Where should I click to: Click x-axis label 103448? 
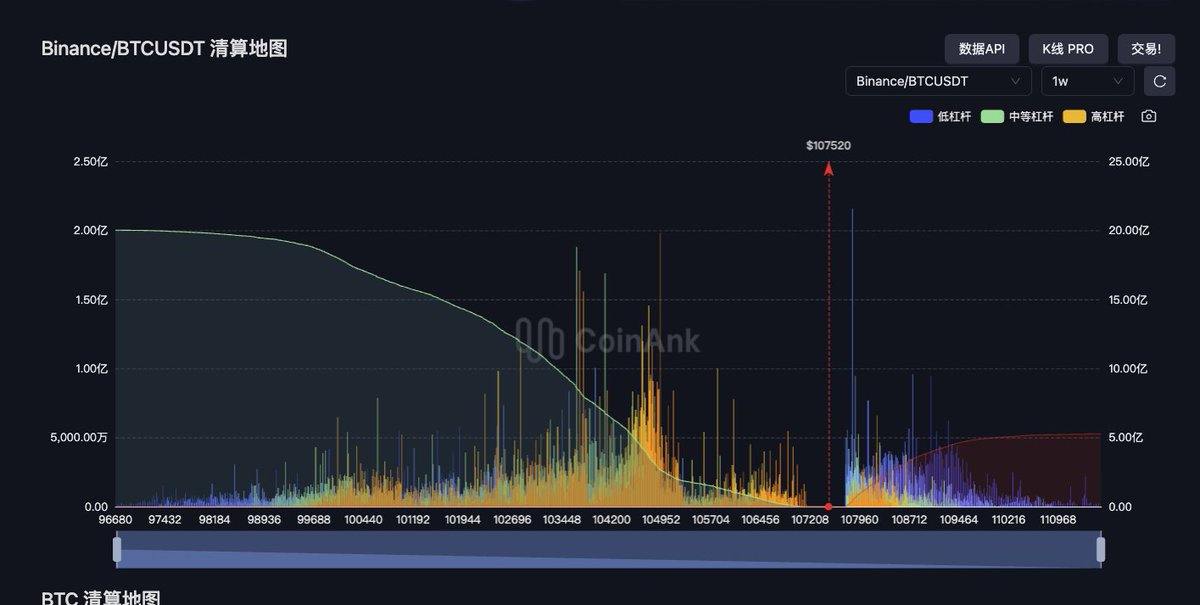coord(563,520)
